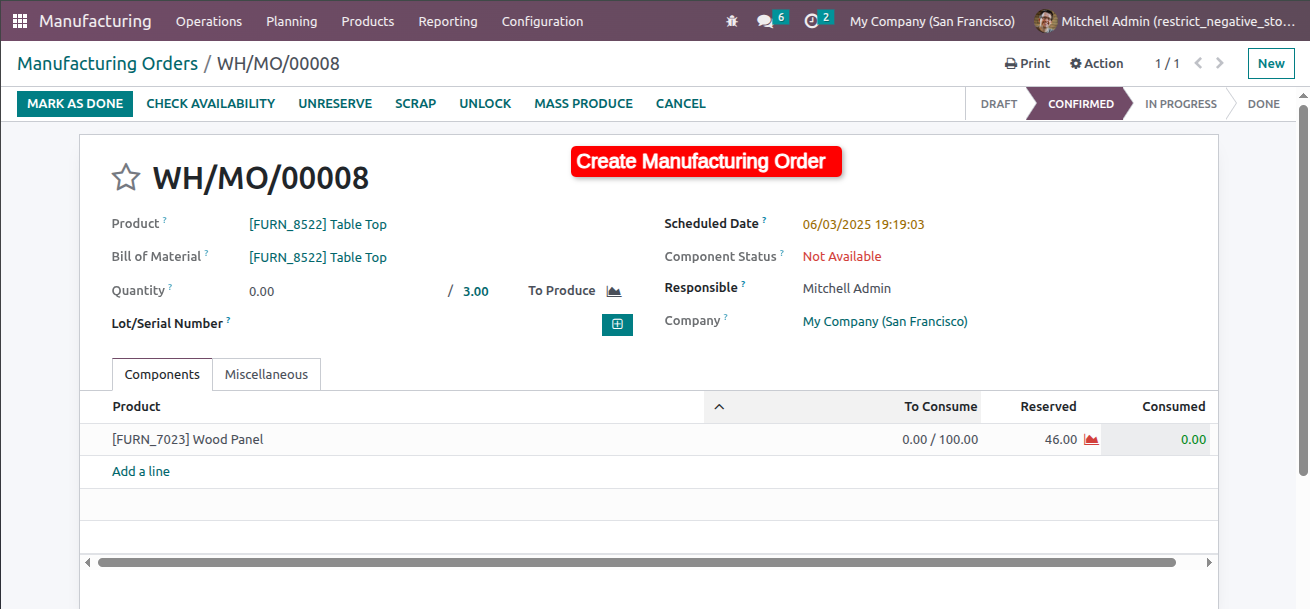Screen dimensions: 1310x609
Task: Click the Not Available component status
Action: [x=842, y=256]
